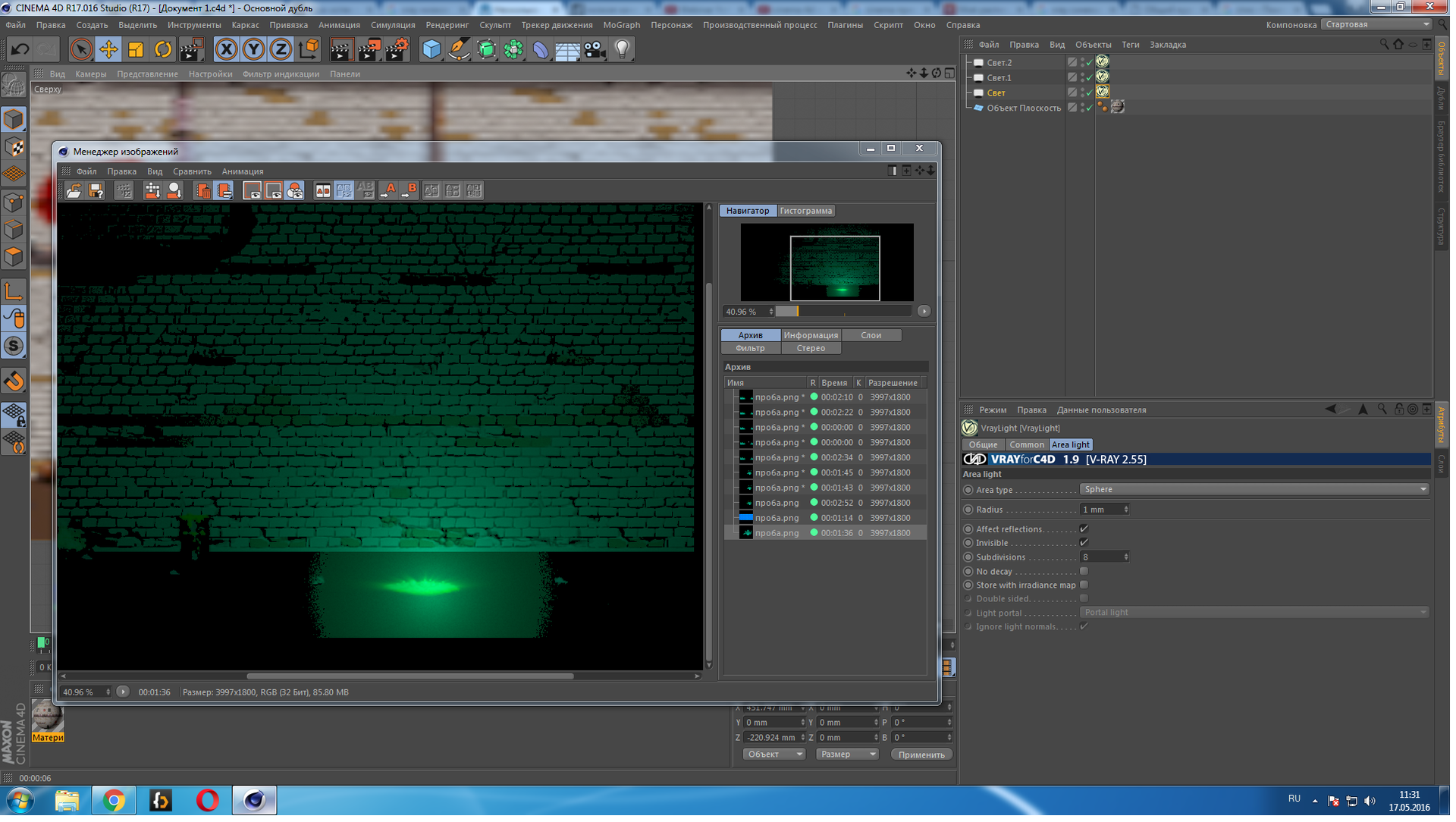Save image icon in Picture Viewer
This screenshot has height=822, width=1456.
pyautogui.click(x=96, y=191)
